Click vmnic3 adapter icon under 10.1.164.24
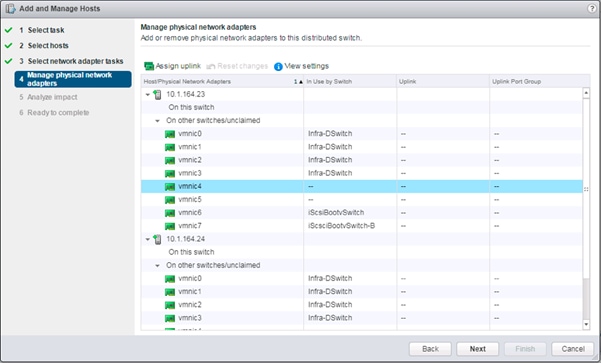The image size is (601, 363). pyautogui.click(x=170, y=318)
